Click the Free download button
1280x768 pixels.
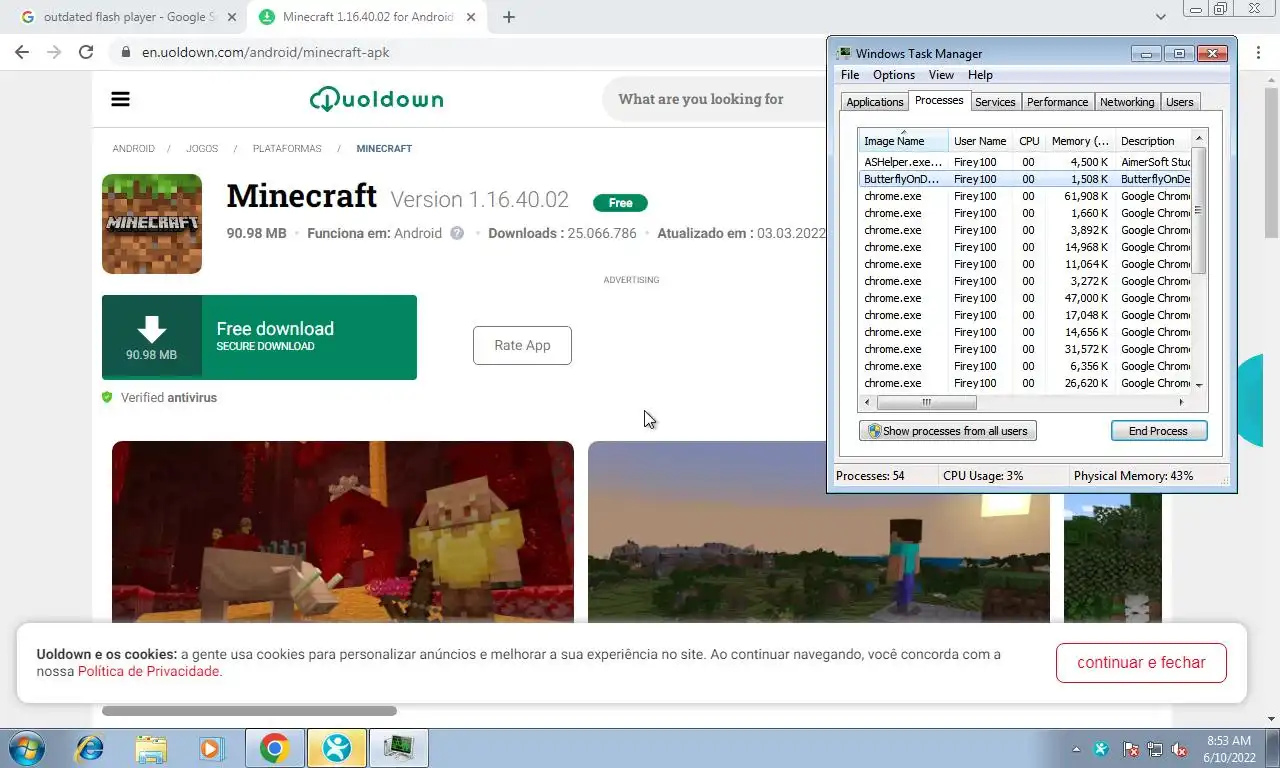[259, 337]
